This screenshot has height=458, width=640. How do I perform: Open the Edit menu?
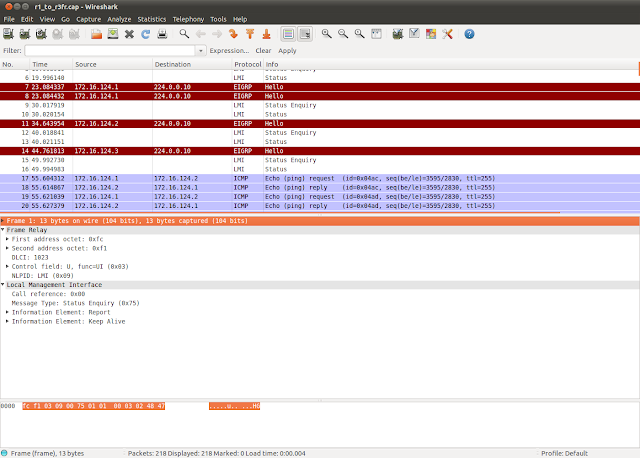[x=27, y=19]
